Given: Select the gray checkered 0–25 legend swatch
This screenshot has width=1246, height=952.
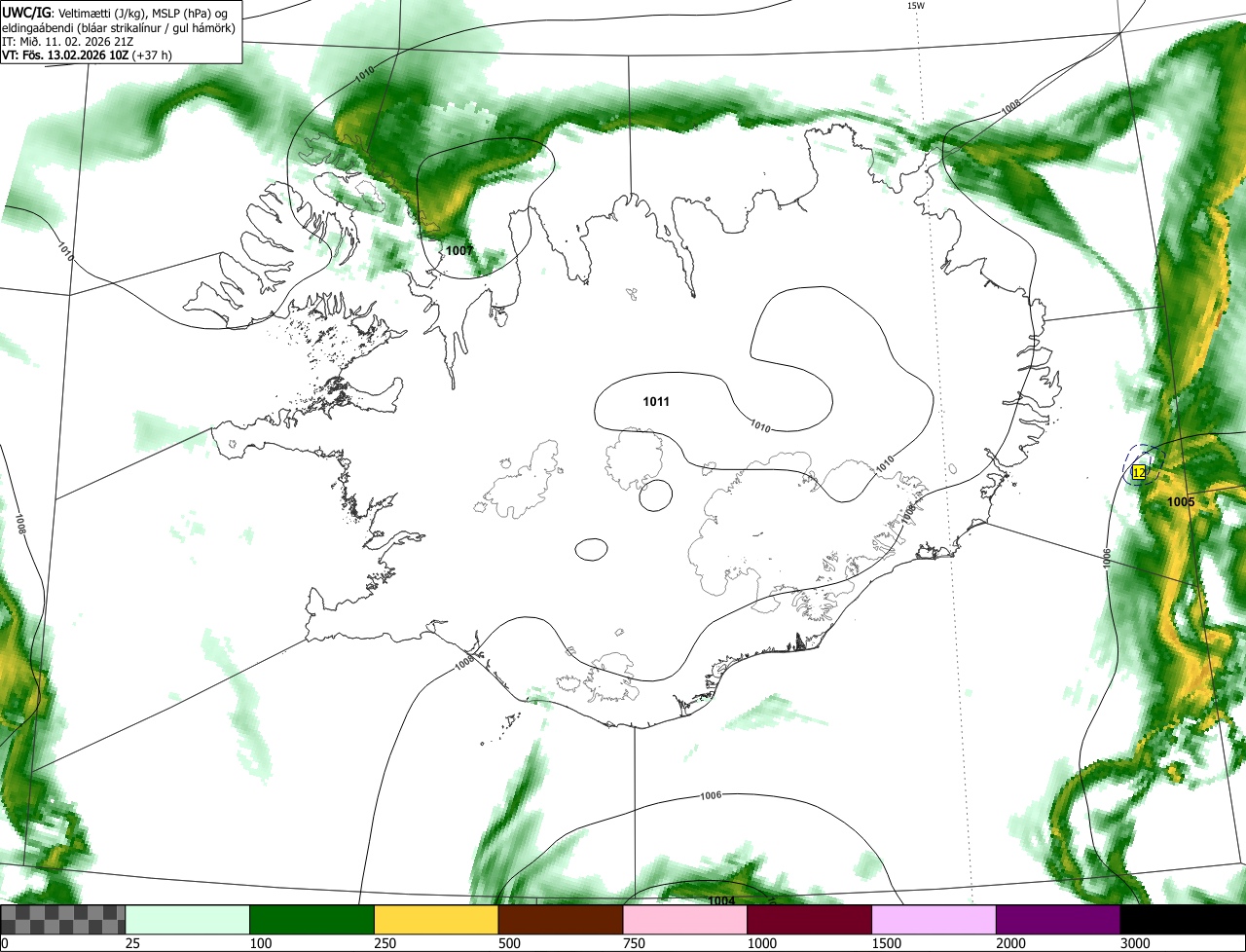Looking at the screenshot, I should (x=63, y=920).
